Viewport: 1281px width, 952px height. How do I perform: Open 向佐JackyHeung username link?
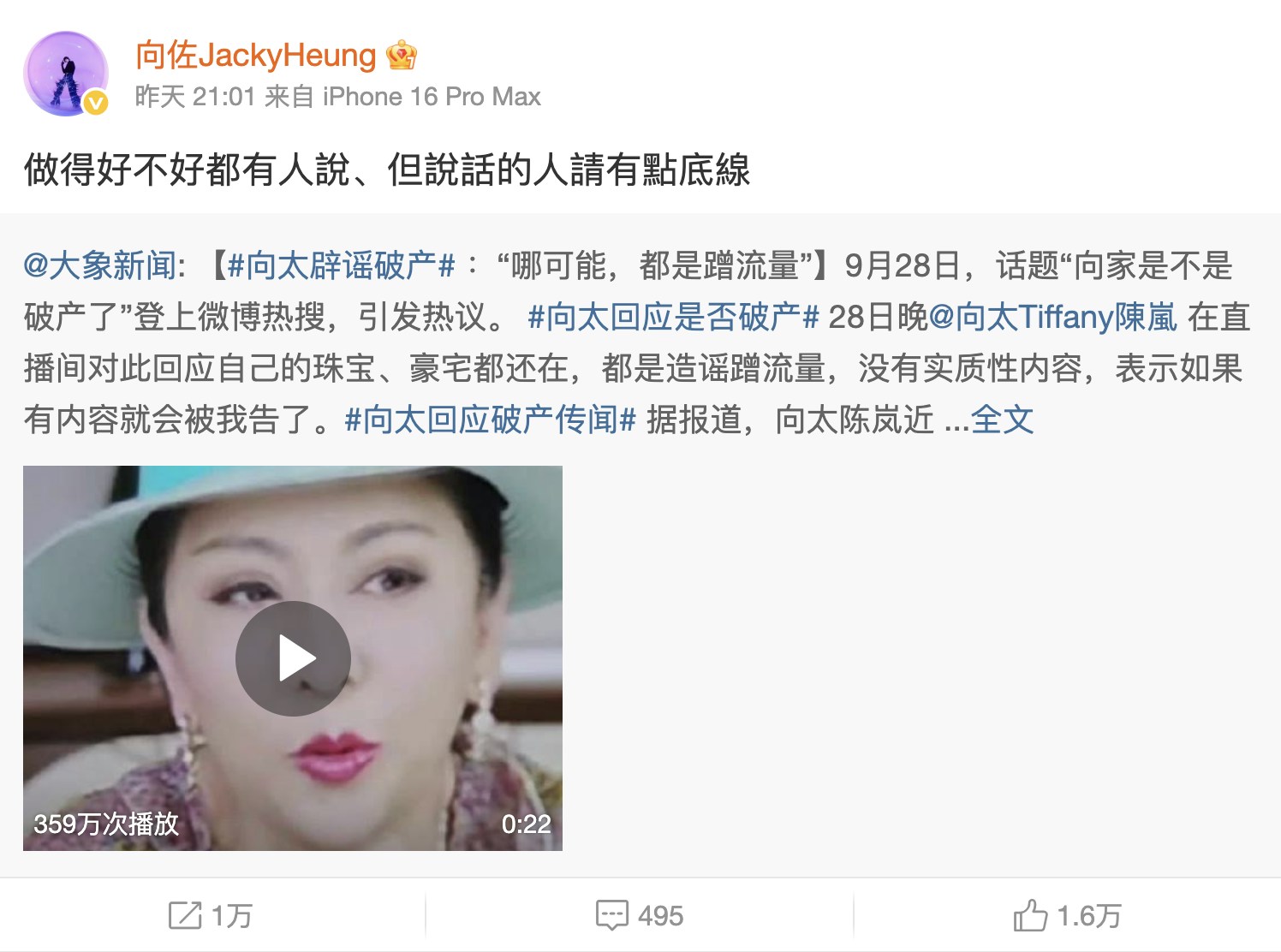coord(255,56)
